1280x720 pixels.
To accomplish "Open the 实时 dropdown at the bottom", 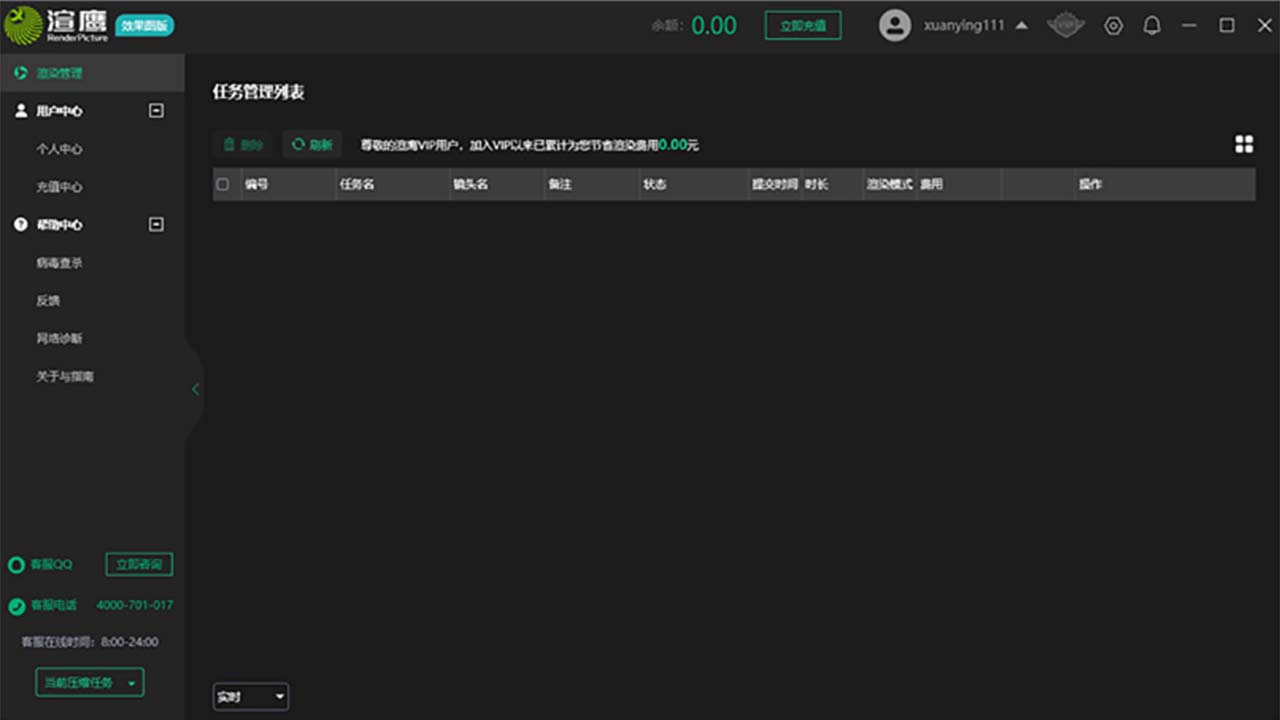I will coord(251,697).
